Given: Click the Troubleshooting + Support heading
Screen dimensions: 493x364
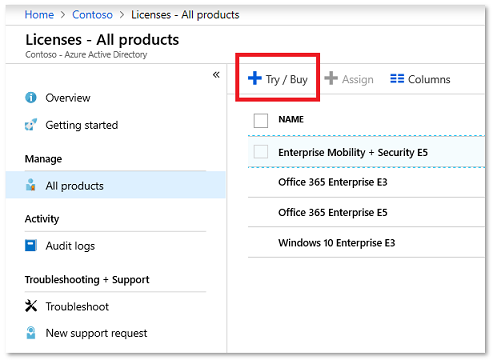Looking at the screenshot, I should pyautogui.click(x=87, y=280).
